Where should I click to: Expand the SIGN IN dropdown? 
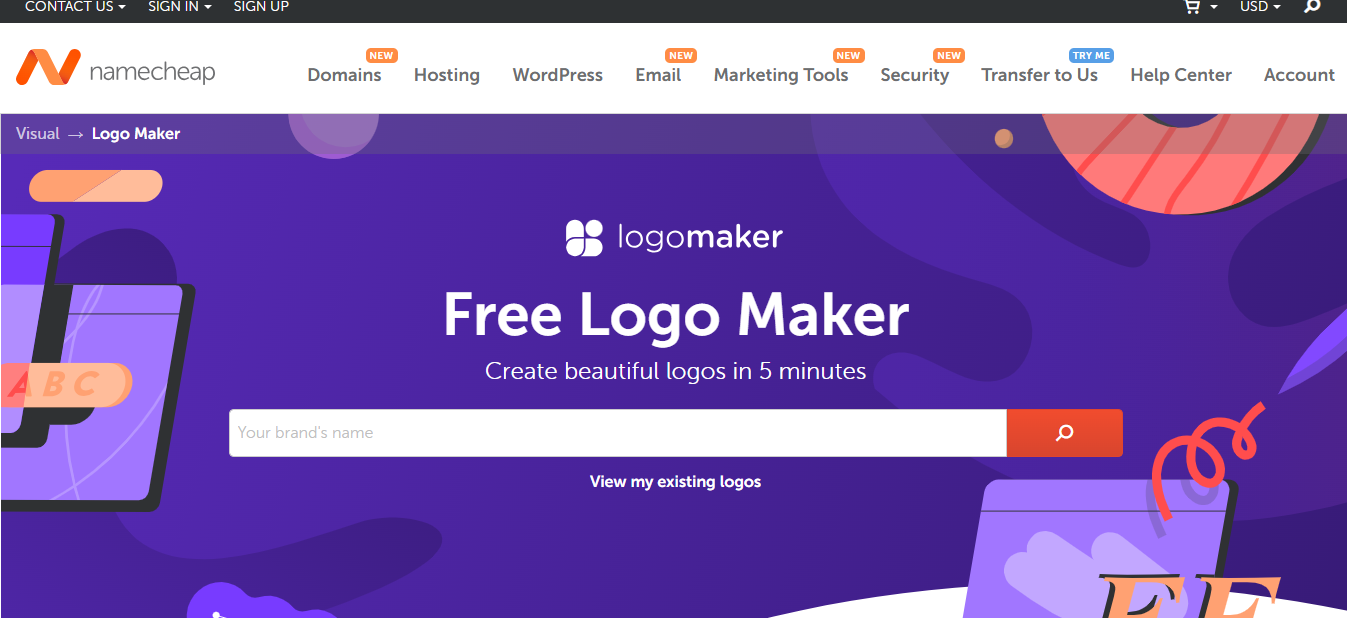click(x=180, y=7)
